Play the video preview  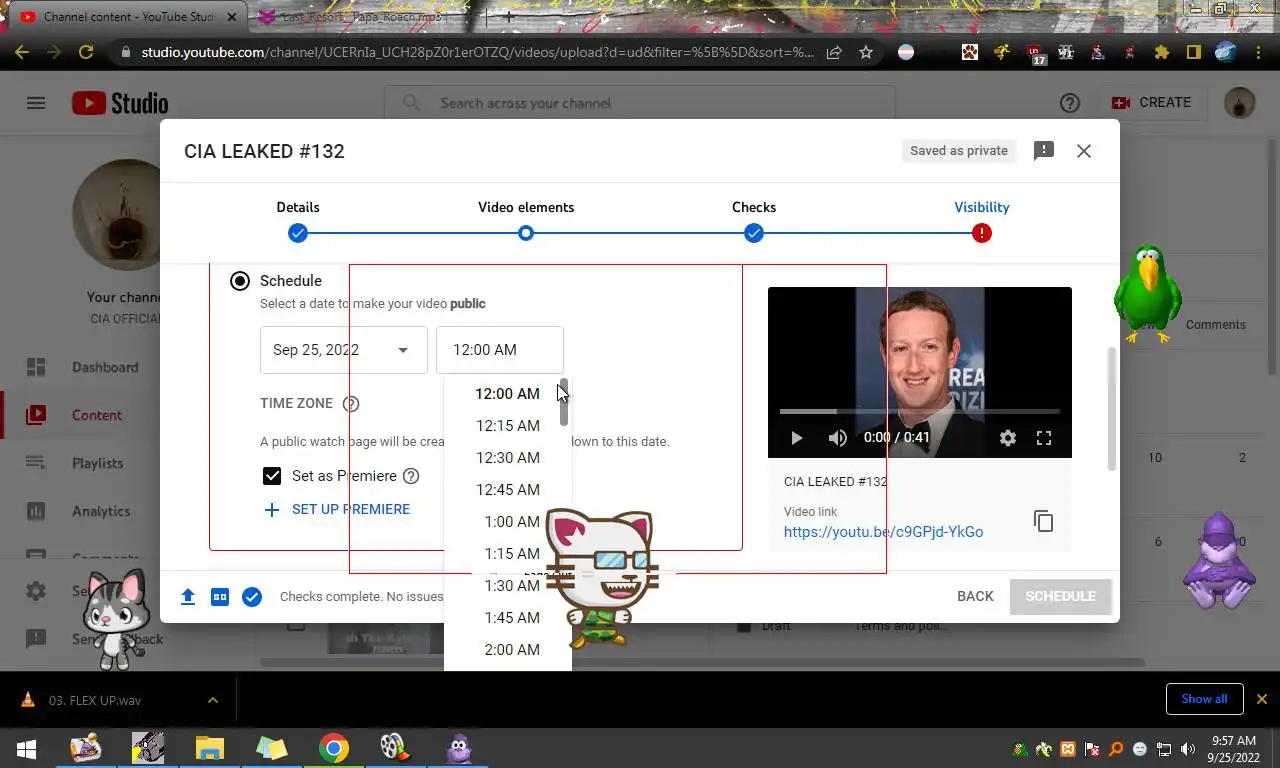[797, 438]
